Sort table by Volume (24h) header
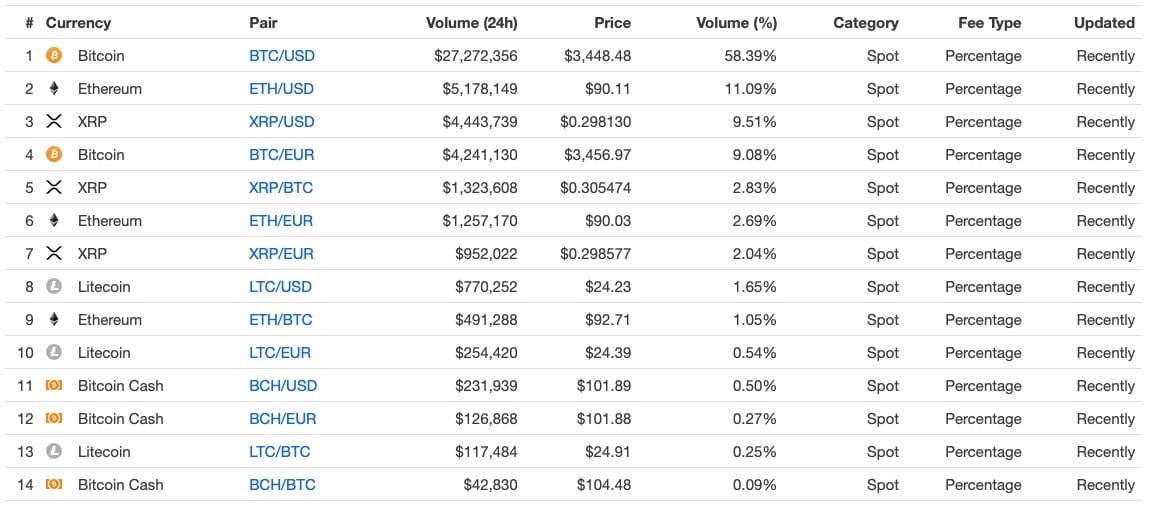This screenshot has height=507, width=1151. pos(471,23)
